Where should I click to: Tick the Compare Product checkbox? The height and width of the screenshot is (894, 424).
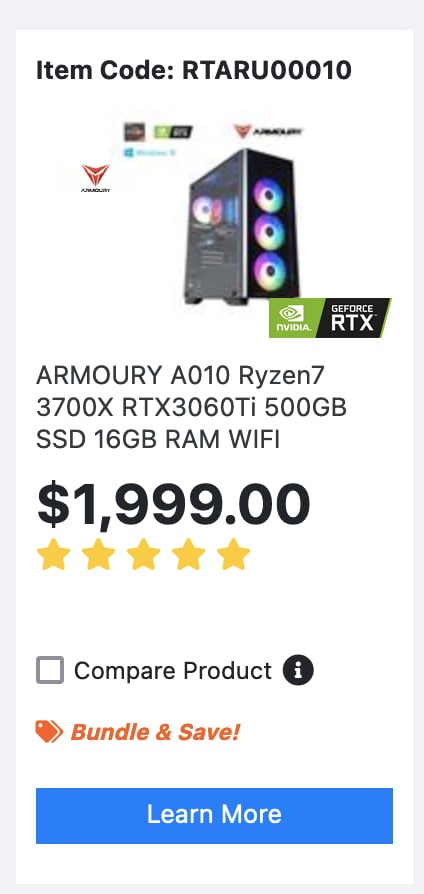(50, 670)
